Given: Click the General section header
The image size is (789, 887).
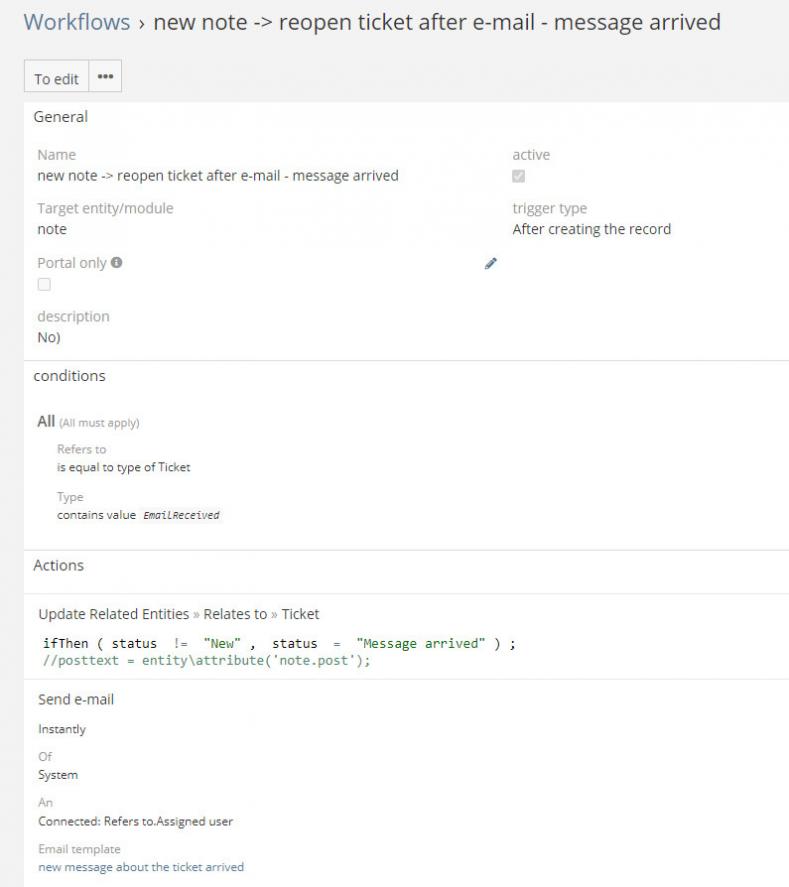Looking at the screenshot, I should [61, 117].
